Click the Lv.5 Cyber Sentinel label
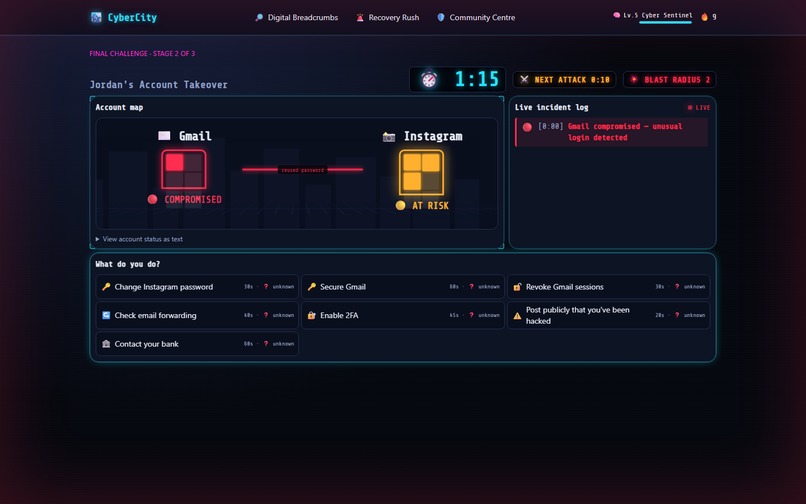 (657, 15)
